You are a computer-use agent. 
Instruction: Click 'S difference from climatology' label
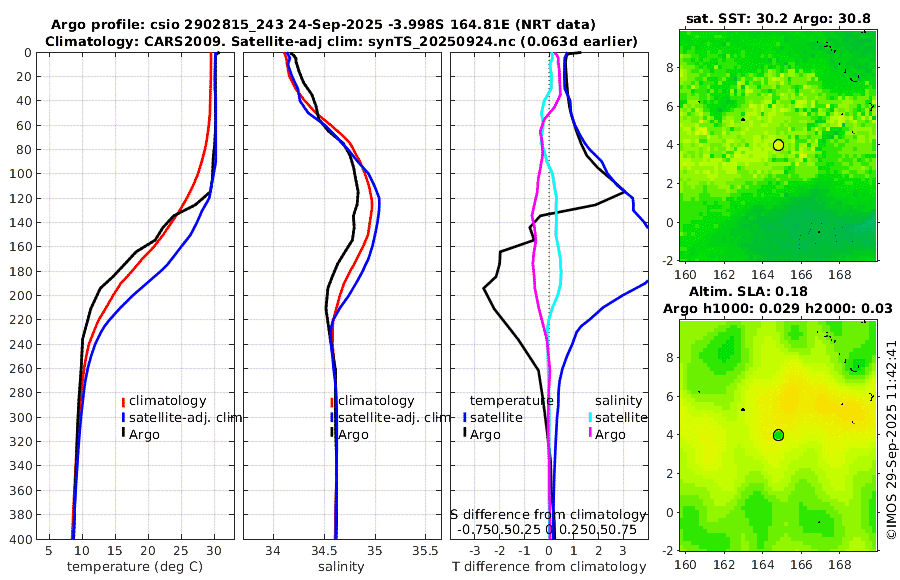[x=548, y=515]
